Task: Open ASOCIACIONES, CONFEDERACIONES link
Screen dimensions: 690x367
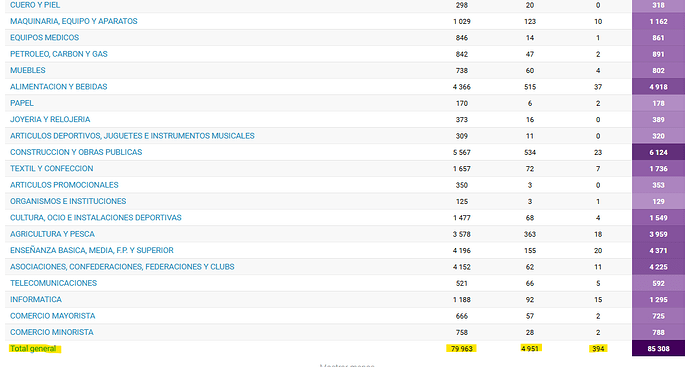Action: (122, 267)
